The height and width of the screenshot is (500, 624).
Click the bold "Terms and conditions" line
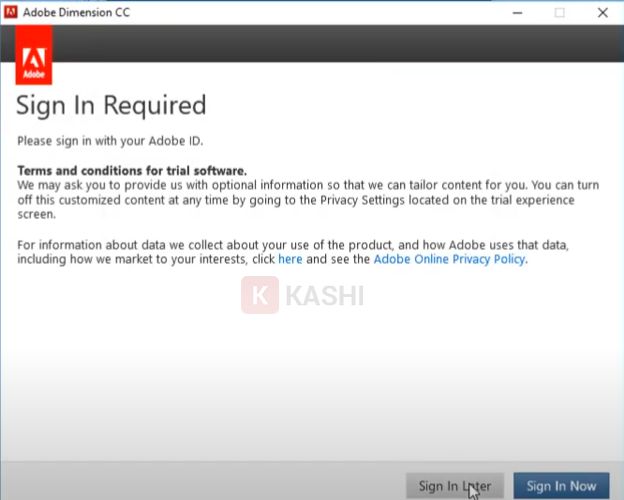click(x=132, y=171)
